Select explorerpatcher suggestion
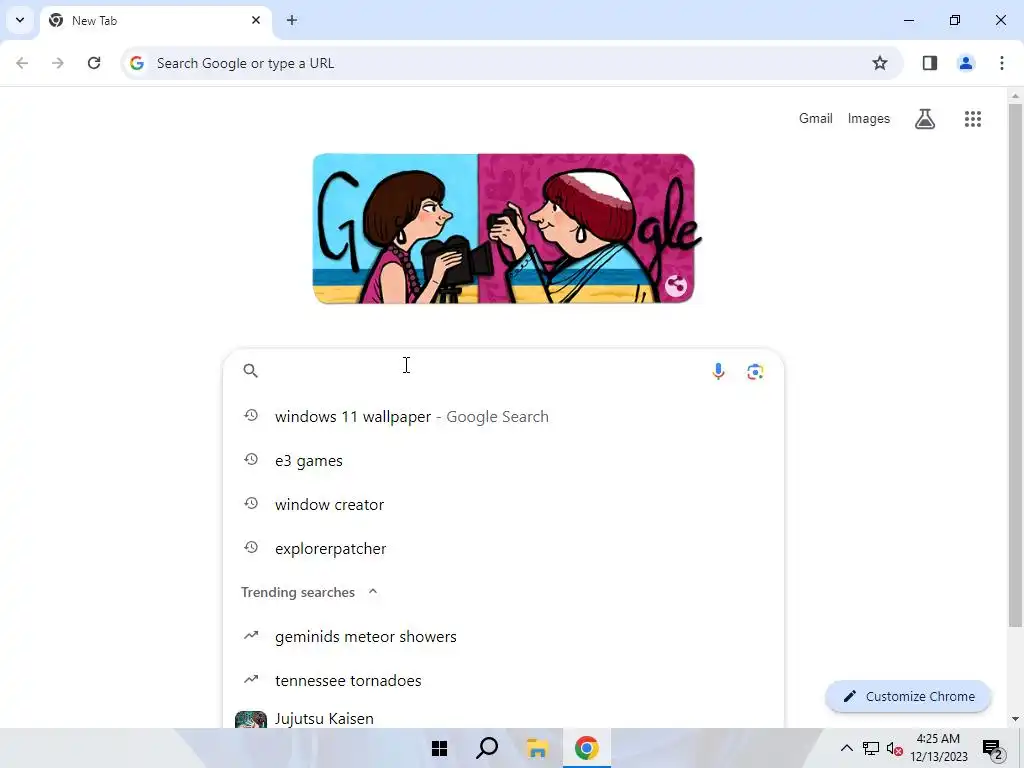 point(503,549)
